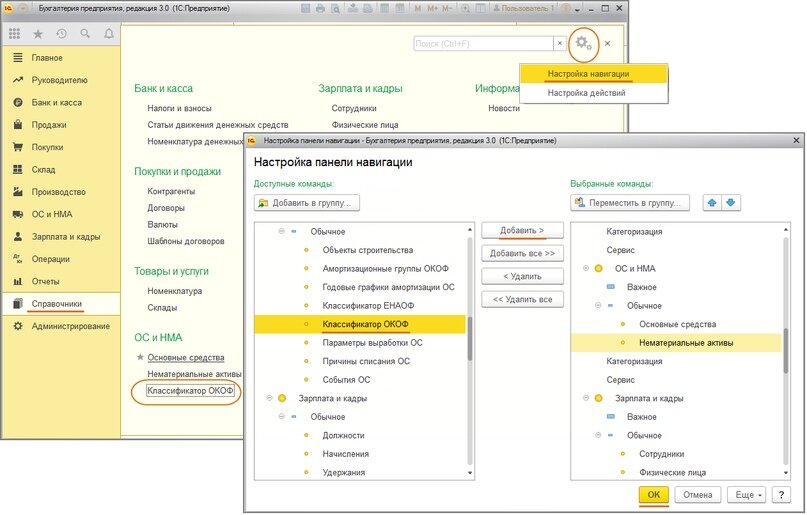The width and height of the screenshot is (807, 515).
Task: Click the Главное section icon
Action: [x=17, y=58]
